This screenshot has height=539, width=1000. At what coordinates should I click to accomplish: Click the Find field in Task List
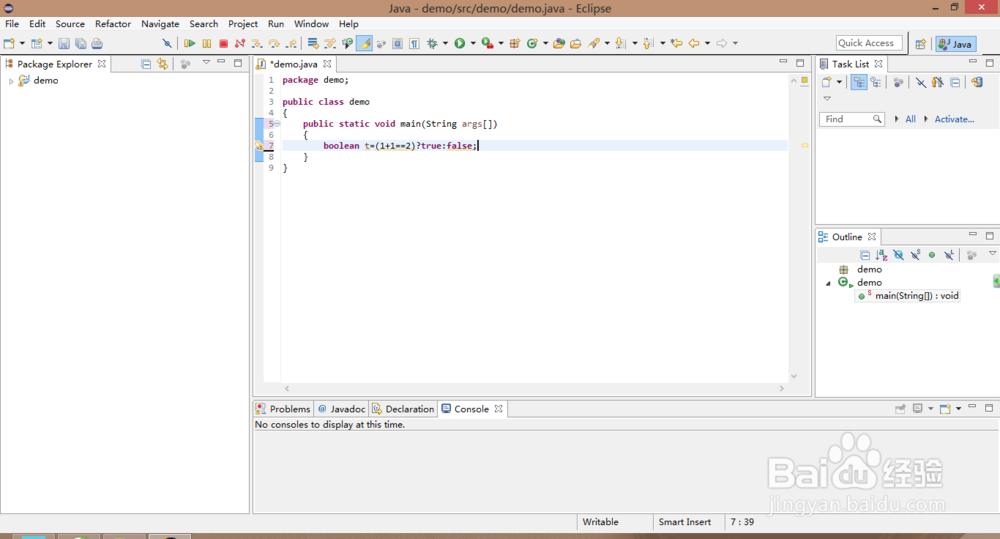click(x=851, y=119)
